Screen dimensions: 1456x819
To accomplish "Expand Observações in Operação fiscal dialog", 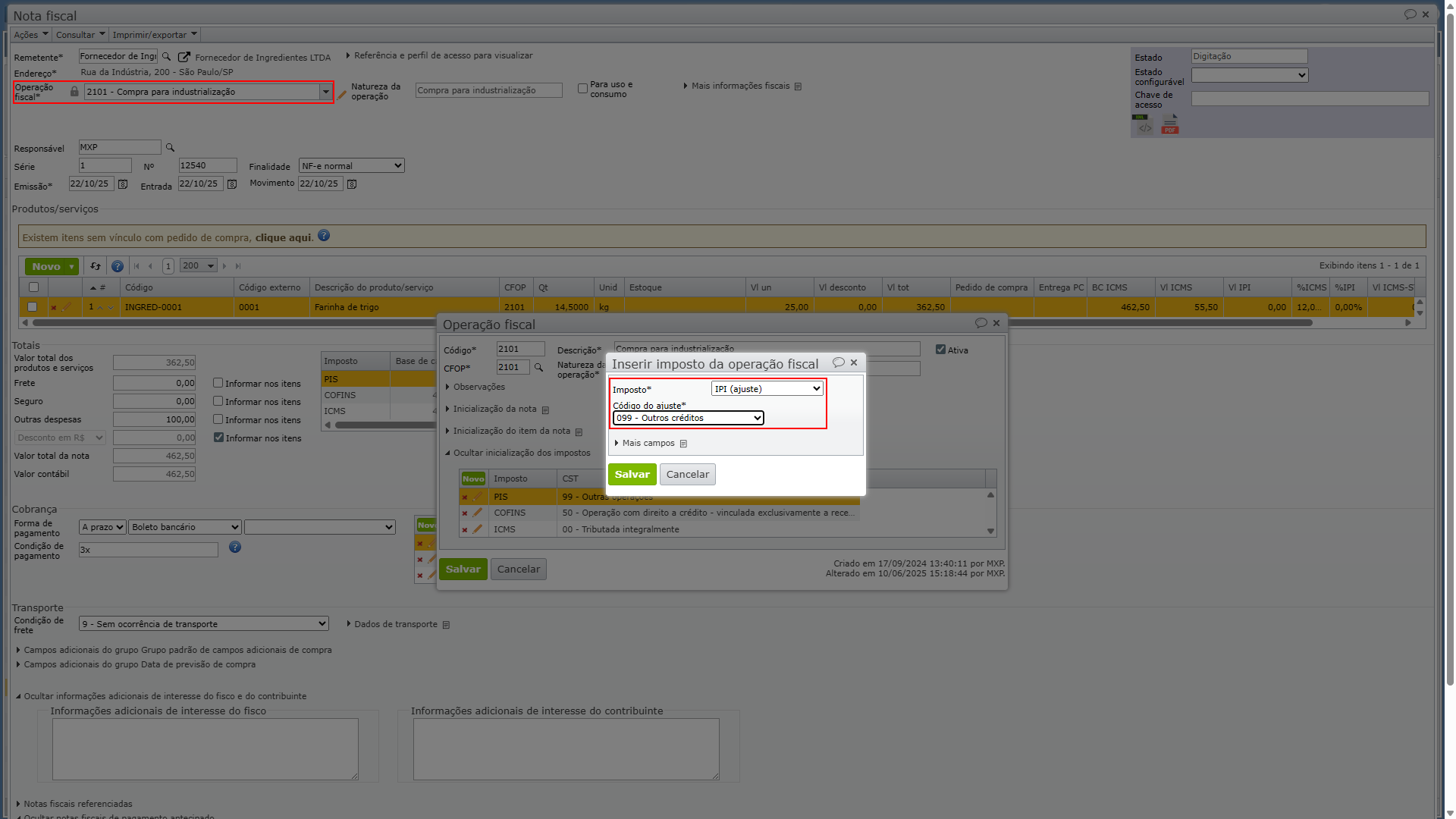I will pos(479,388).
